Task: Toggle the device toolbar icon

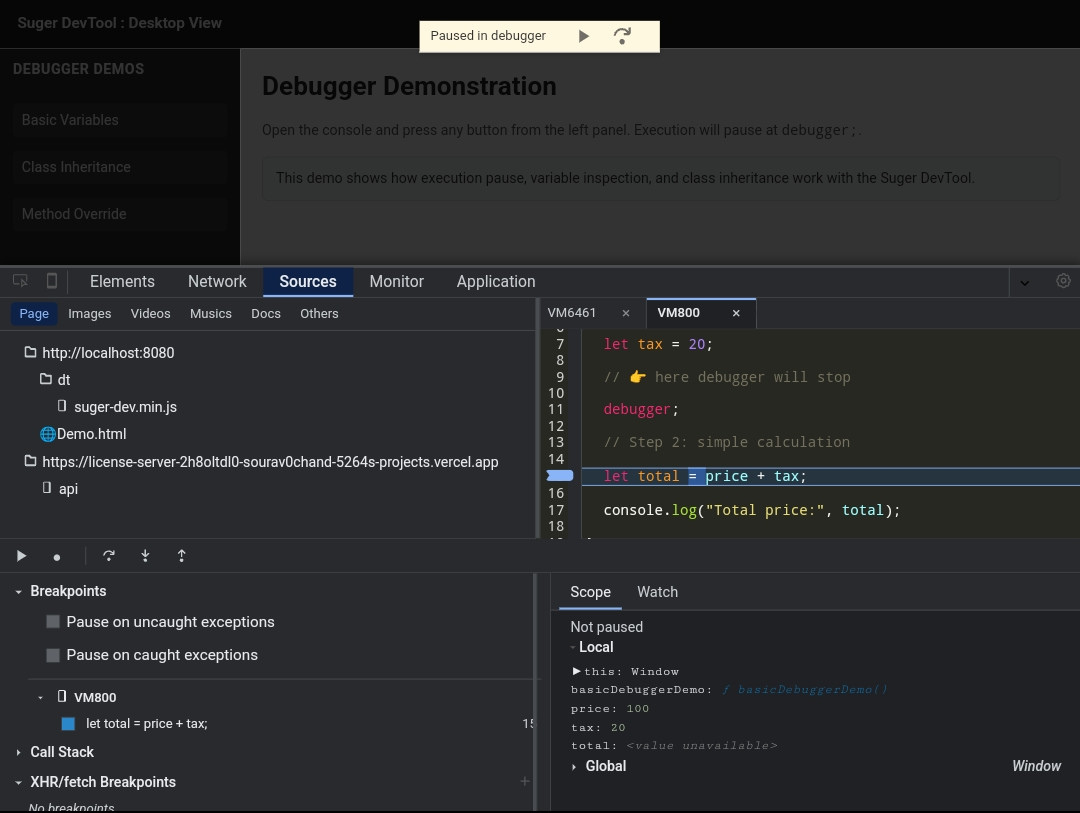Action: pyautogui.click(x=52, y=280)
